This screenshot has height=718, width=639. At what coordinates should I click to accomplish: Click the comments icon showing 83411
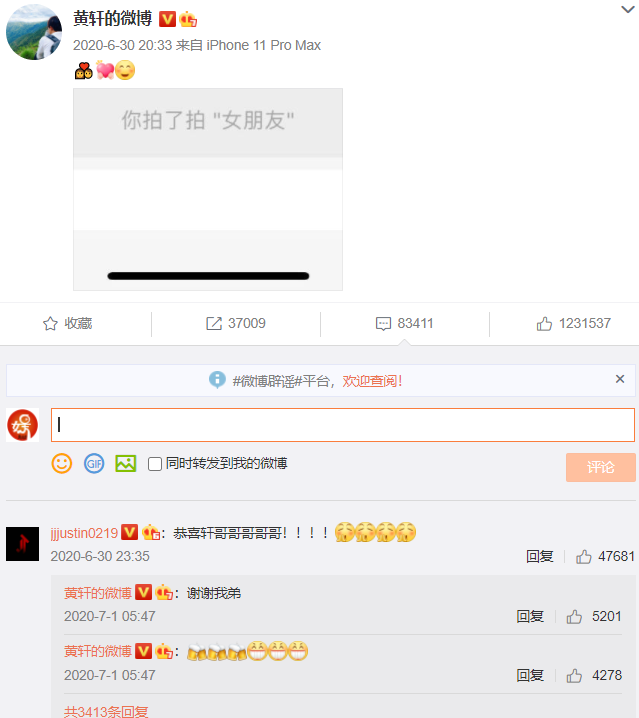(404, 323)
